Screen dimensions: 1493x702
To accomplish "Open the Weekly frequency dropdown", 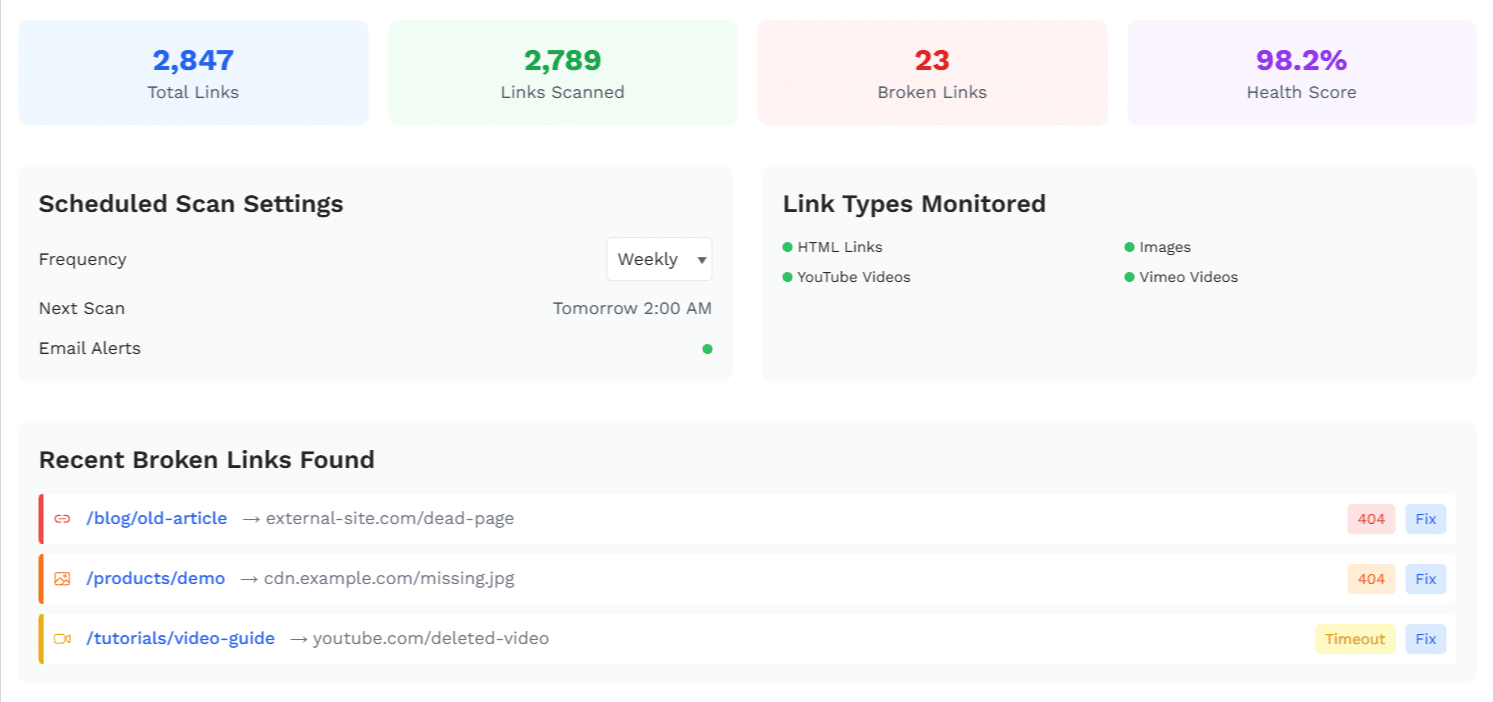I will pyautogui.click(x=659, y=259).
